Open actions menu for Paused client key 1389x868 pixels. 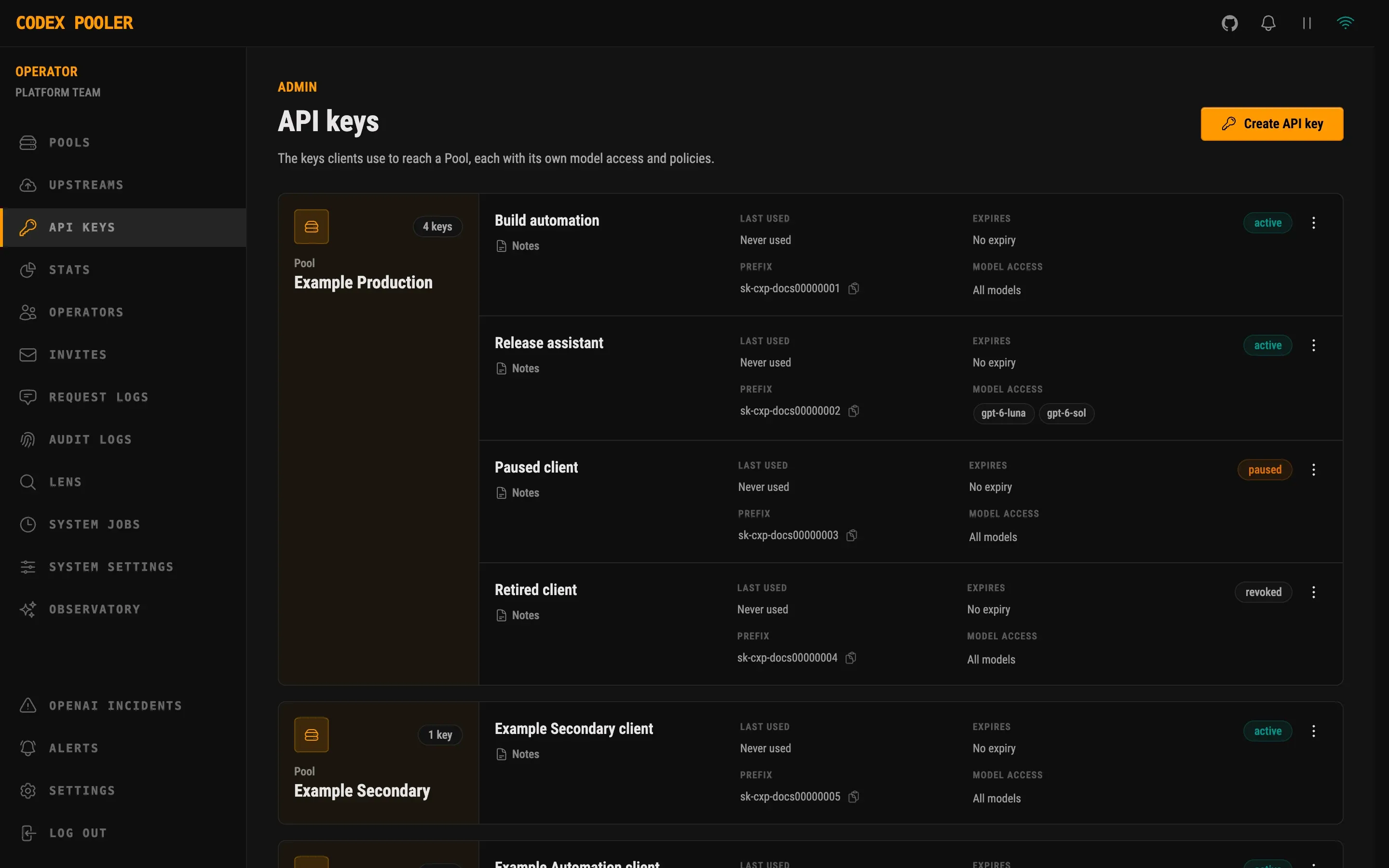pyautogui.click(x=1313, y=470)
